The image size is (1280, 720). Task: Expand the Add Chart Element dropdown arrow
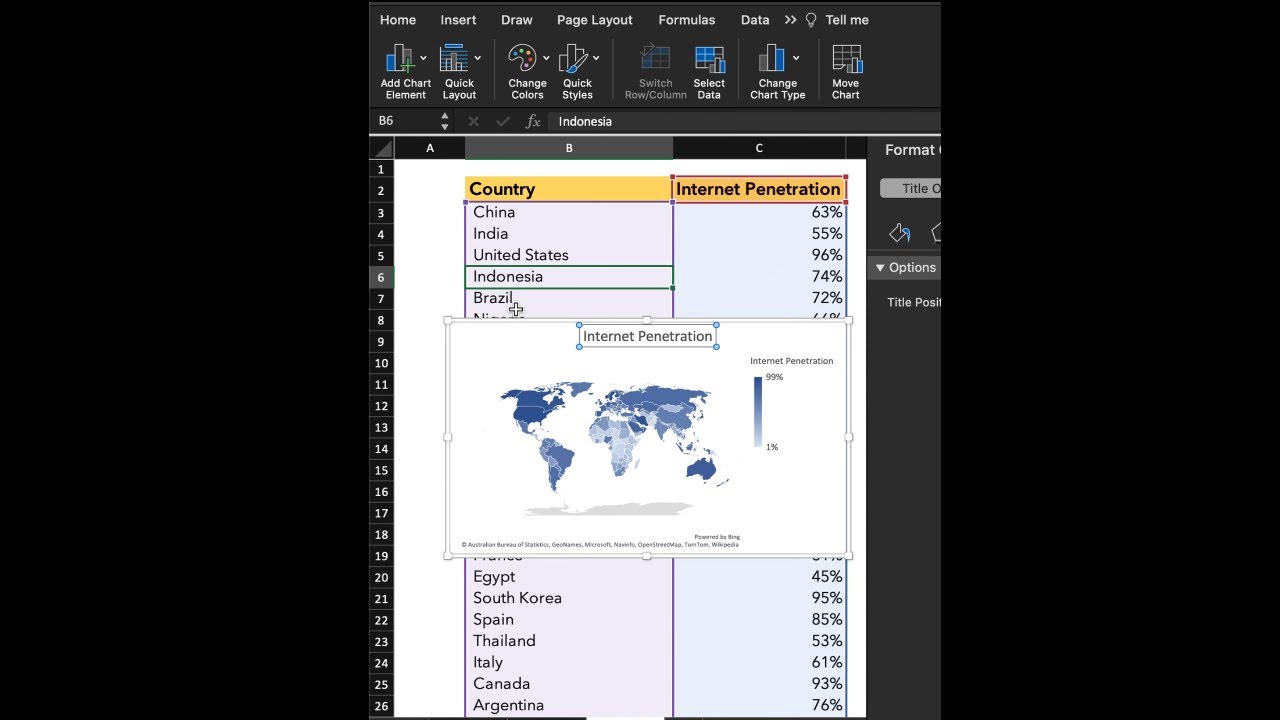pyautogui.click(x=423, y=58)
